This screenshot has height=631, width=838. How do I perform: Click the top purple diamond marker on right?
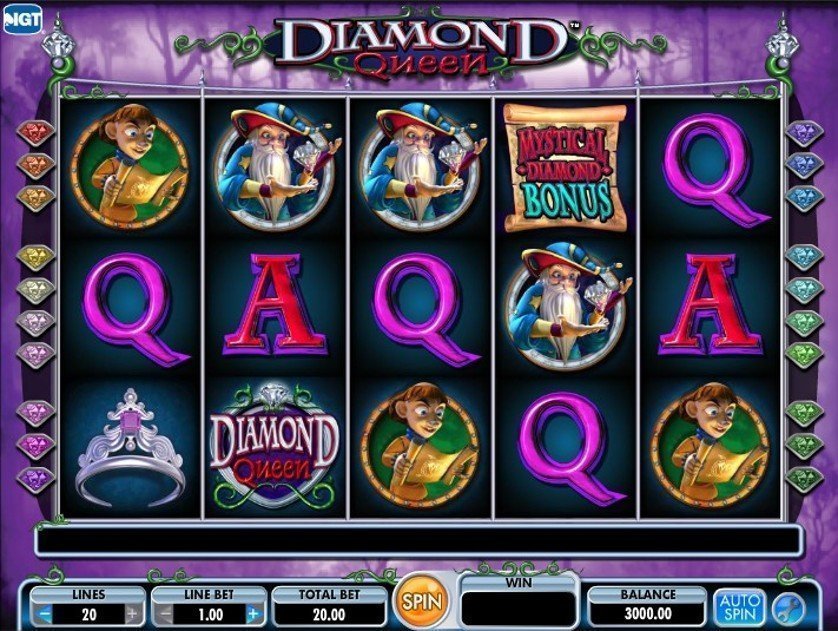pos(805,133)
